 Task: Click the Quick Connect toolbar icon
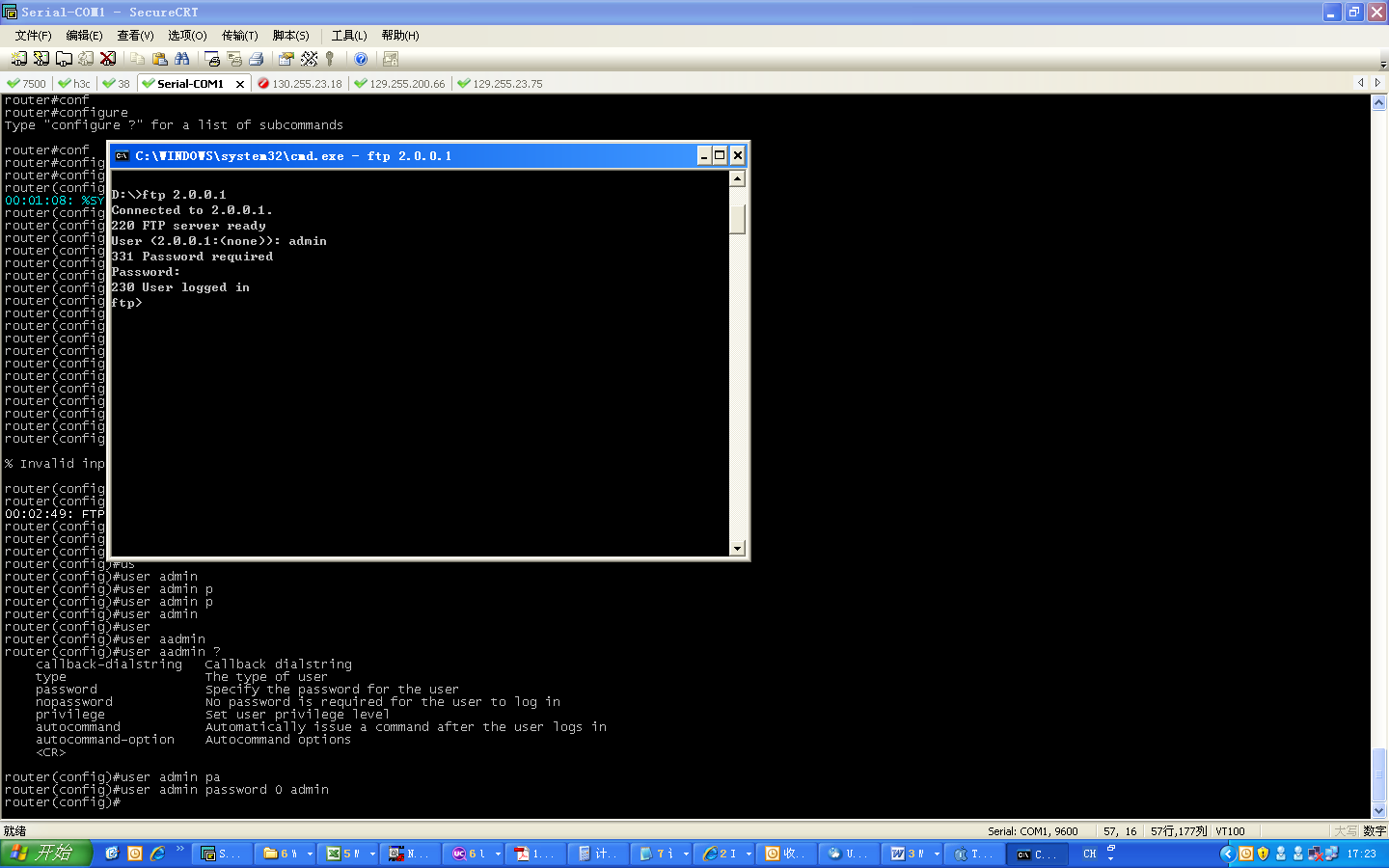coord(41,59)
